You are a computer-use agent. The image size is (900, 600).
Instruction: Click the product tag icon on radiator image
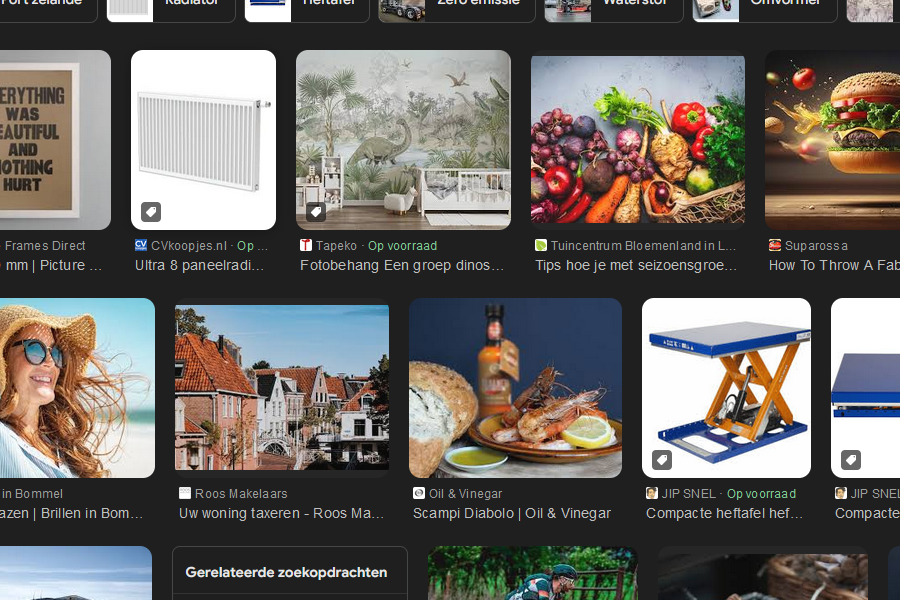pos(150,212)
